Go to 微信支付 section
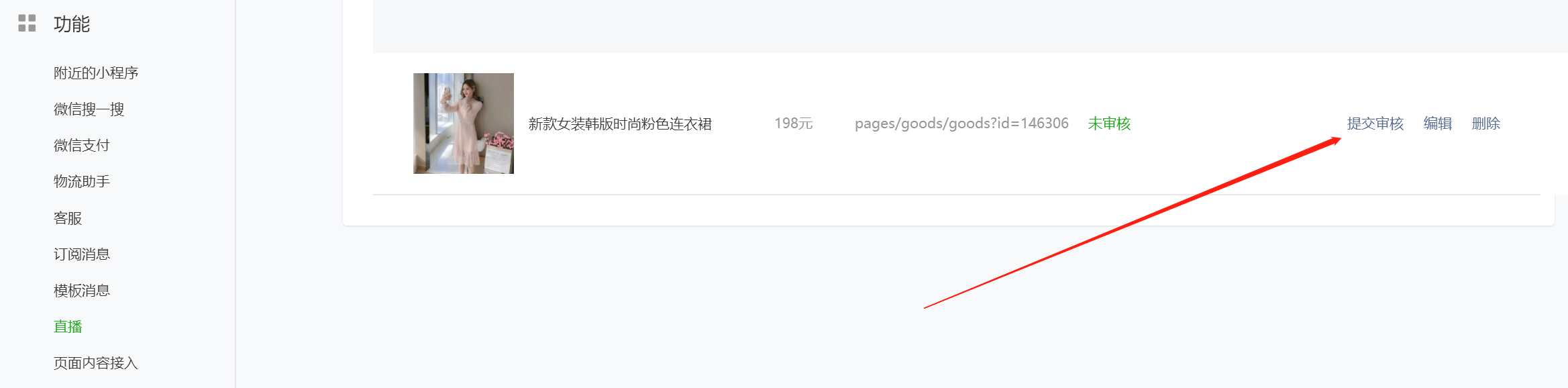Viewport: 1568px width, 388px height. (82, 145)
